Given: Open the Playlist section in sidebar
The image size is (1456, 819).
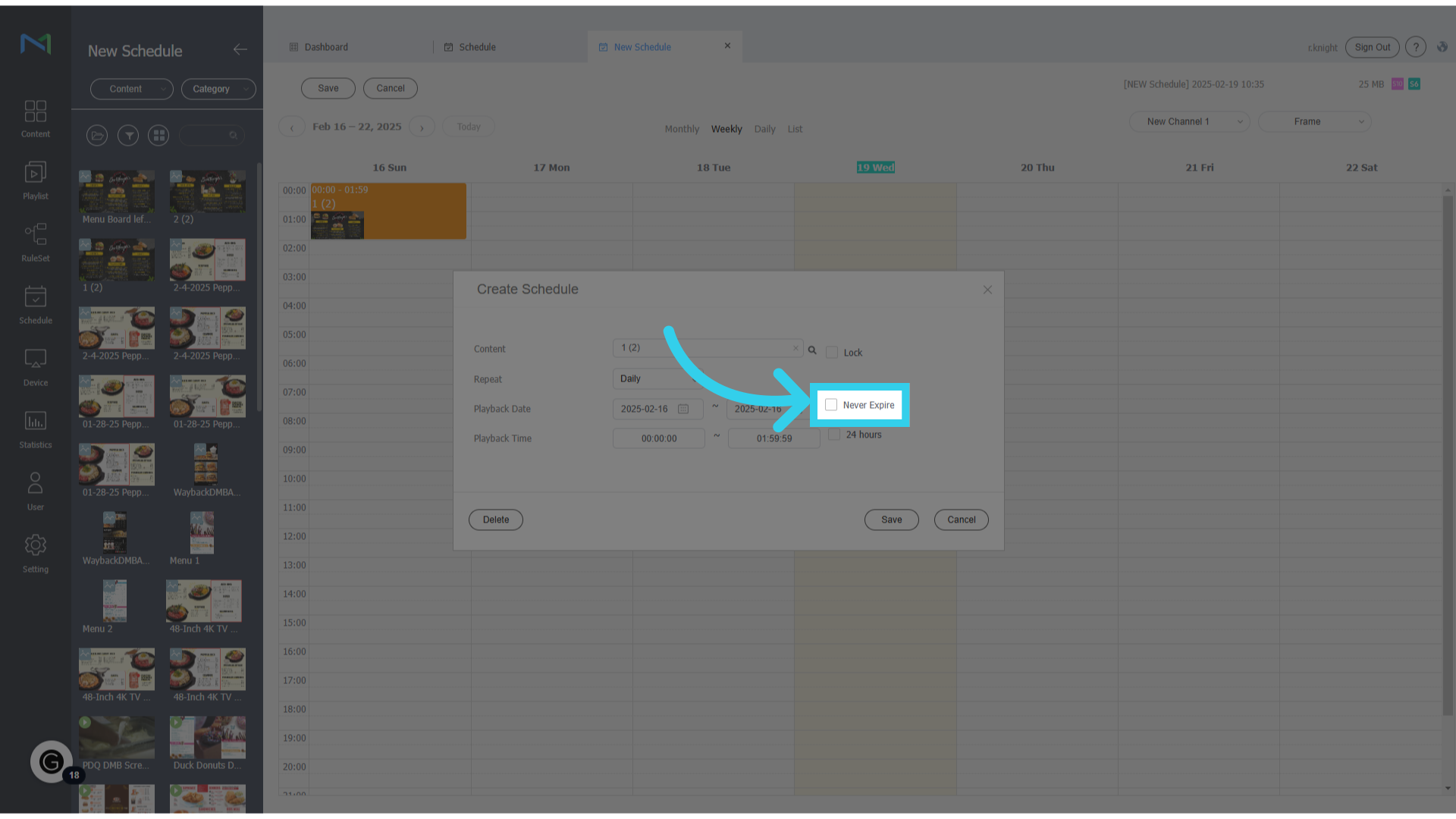Looking at the screenshot, I should coord(36,181).
